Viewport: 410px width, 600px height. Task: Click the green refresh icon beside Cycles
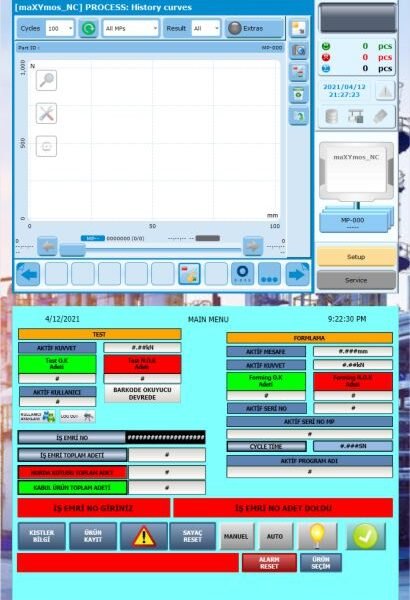tap(88, 28)
